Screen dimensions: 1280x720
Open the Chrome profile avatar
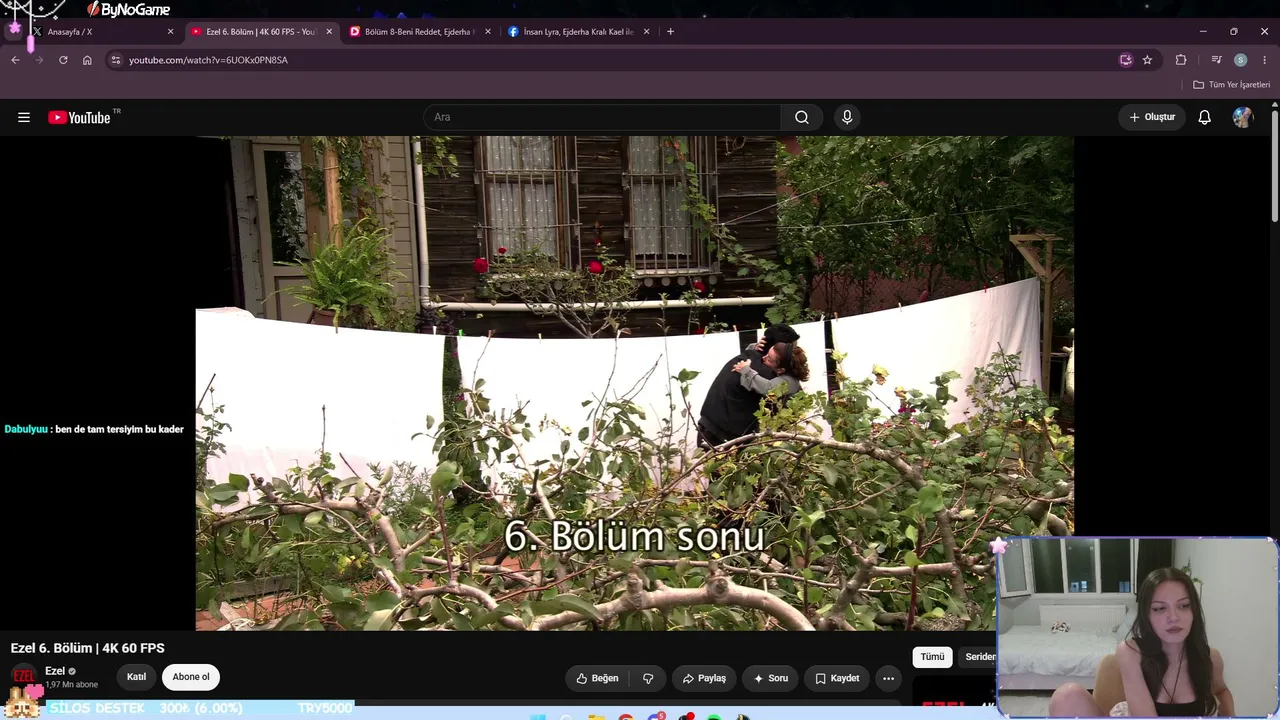coord(1241,60)
